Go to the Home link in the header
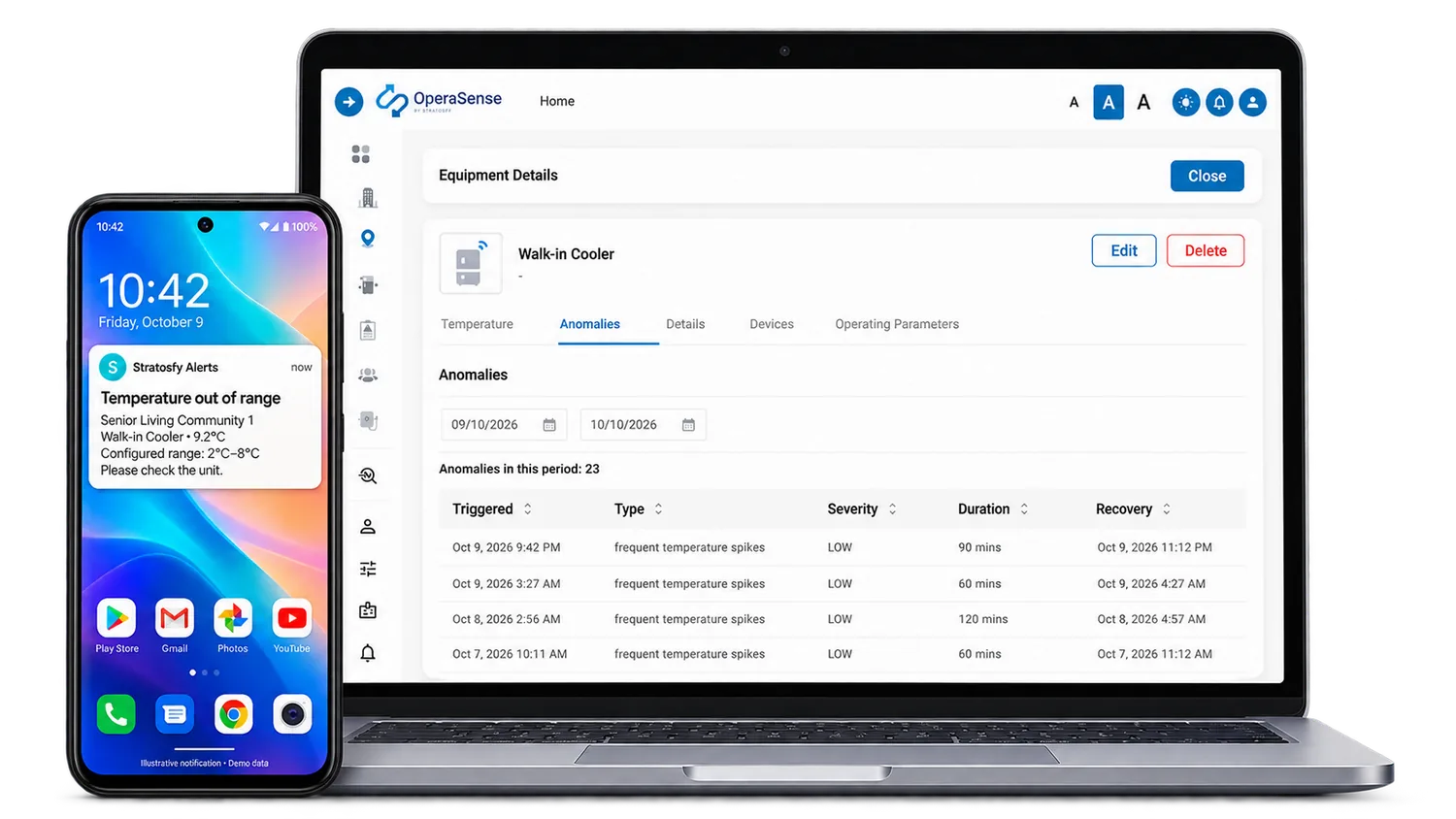The image size is (1456, 819). [x=557, y=101]
